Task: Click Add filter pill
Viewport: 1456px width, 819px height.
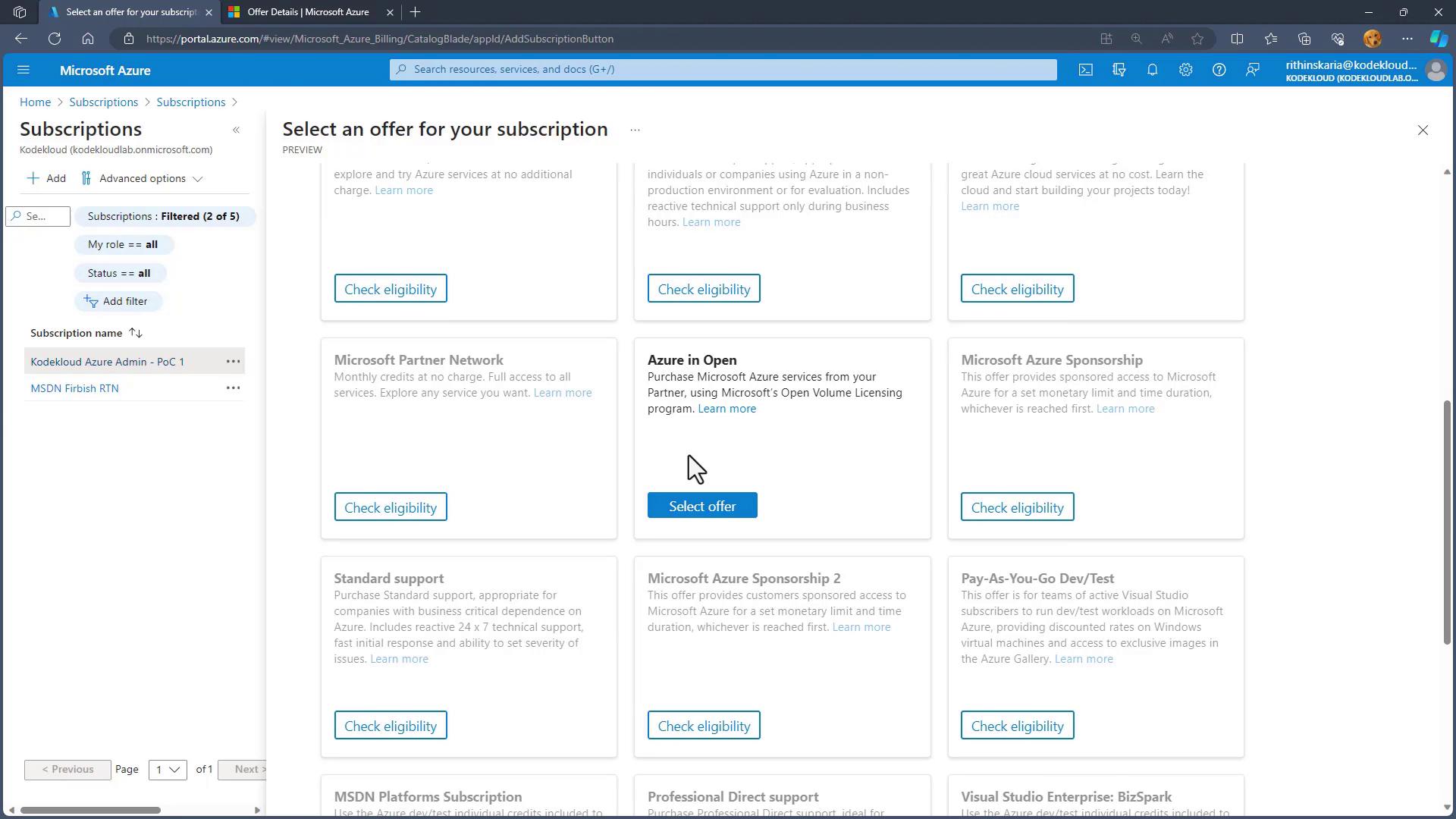Action: (x=118, y=301)
